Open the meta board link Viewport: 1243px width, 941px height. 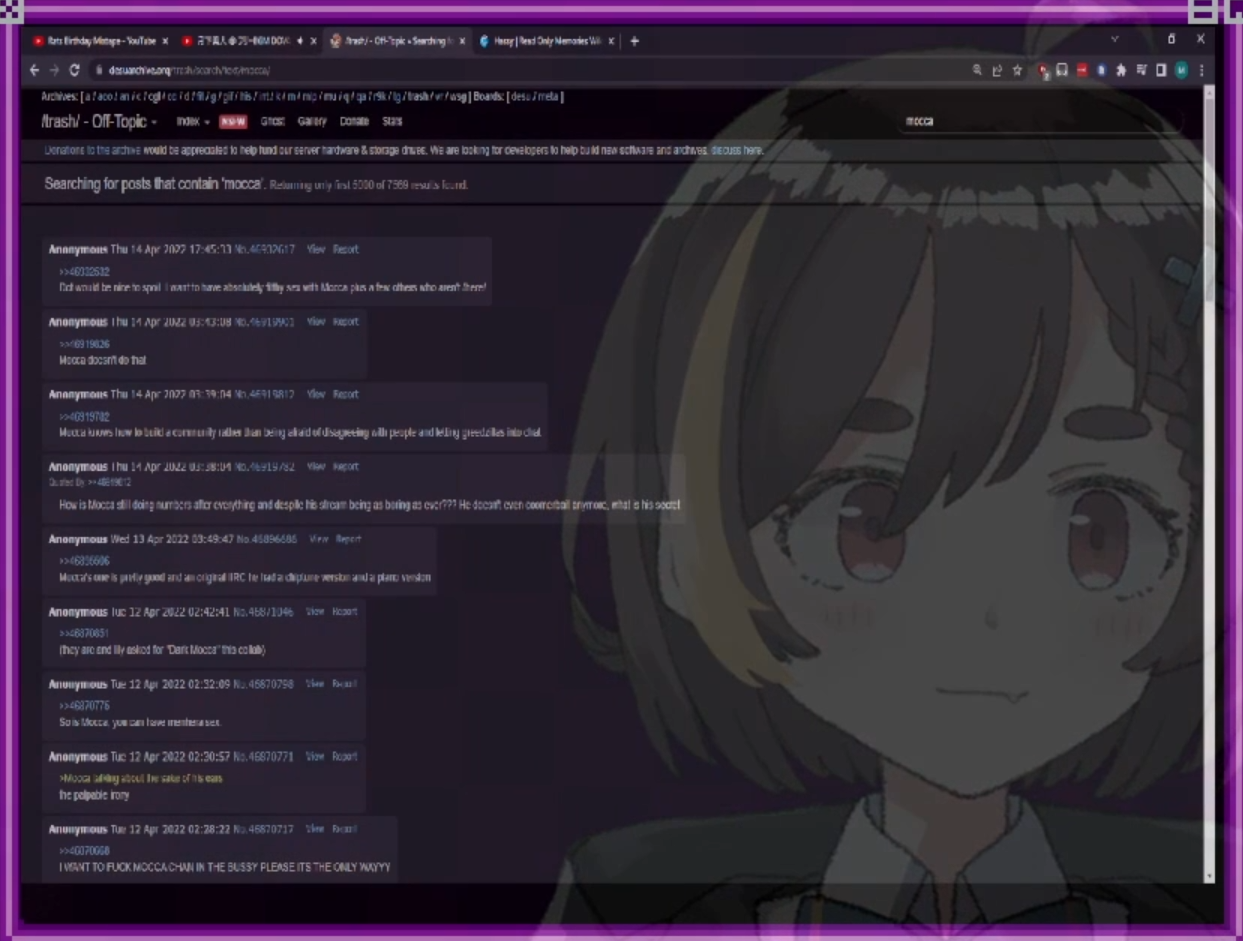click(x=548, y=97)
